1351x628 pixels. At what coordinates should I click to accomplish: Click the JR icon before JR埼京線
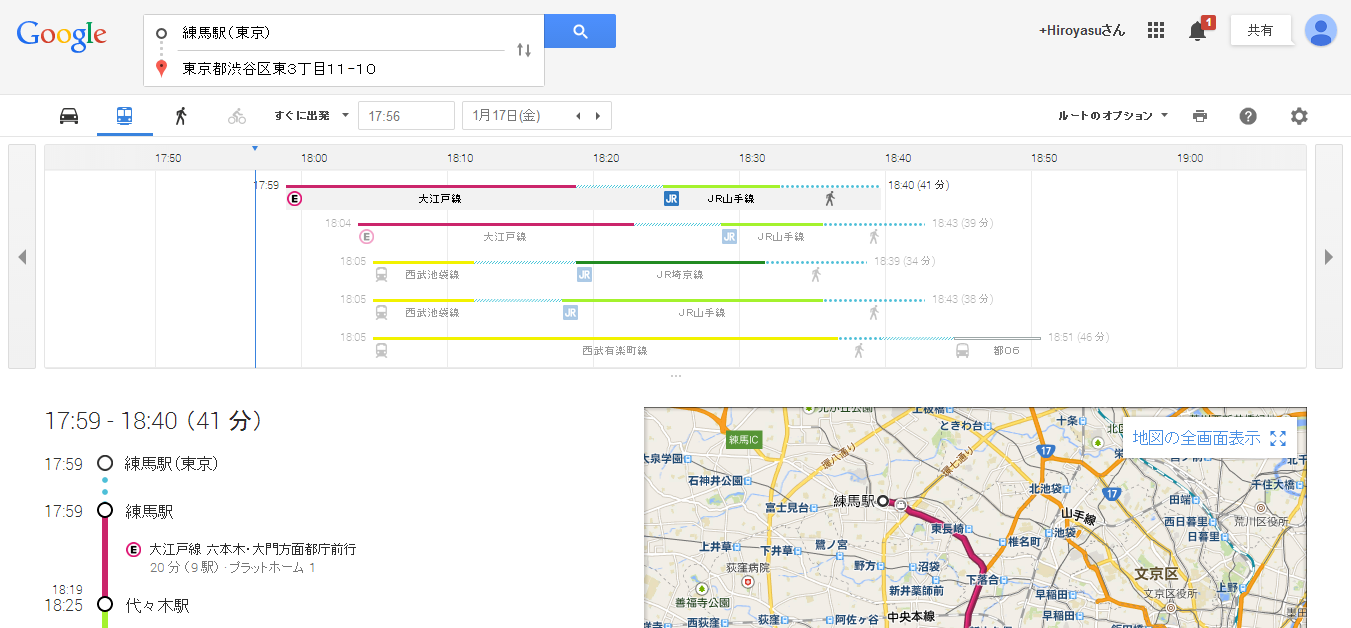point(584,275)
